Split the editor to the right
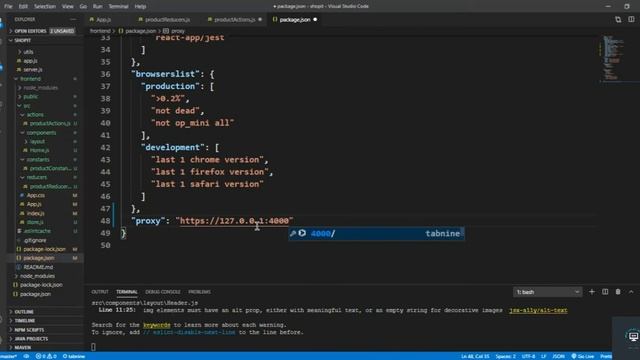 (631, 20)
